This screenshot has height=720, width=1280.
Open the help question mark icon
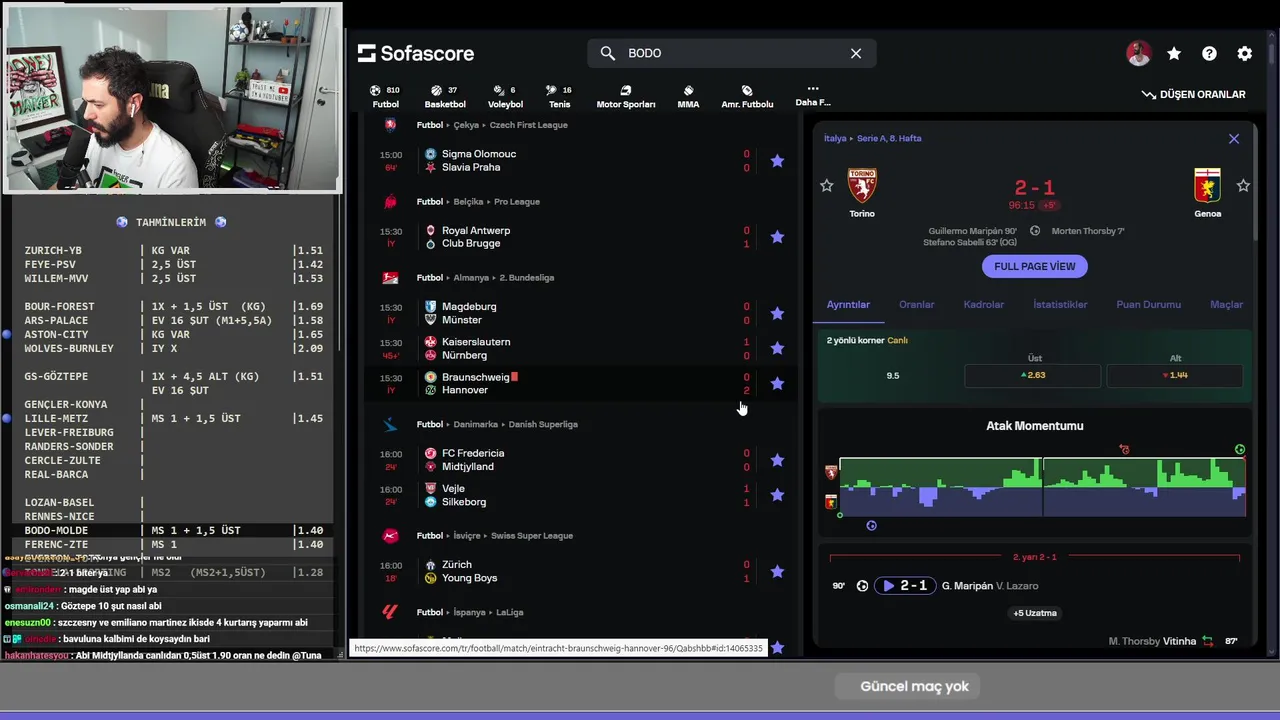1209,54
